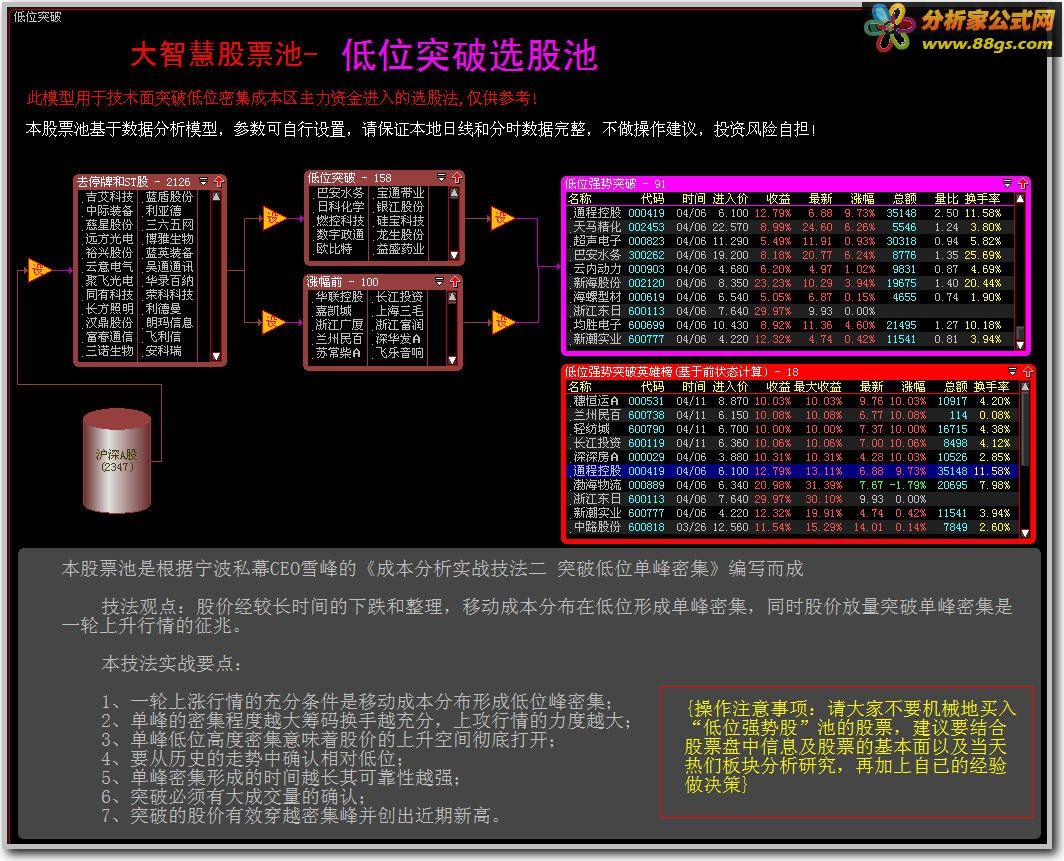Select 兰州民百 600738 row

(791, 415)
